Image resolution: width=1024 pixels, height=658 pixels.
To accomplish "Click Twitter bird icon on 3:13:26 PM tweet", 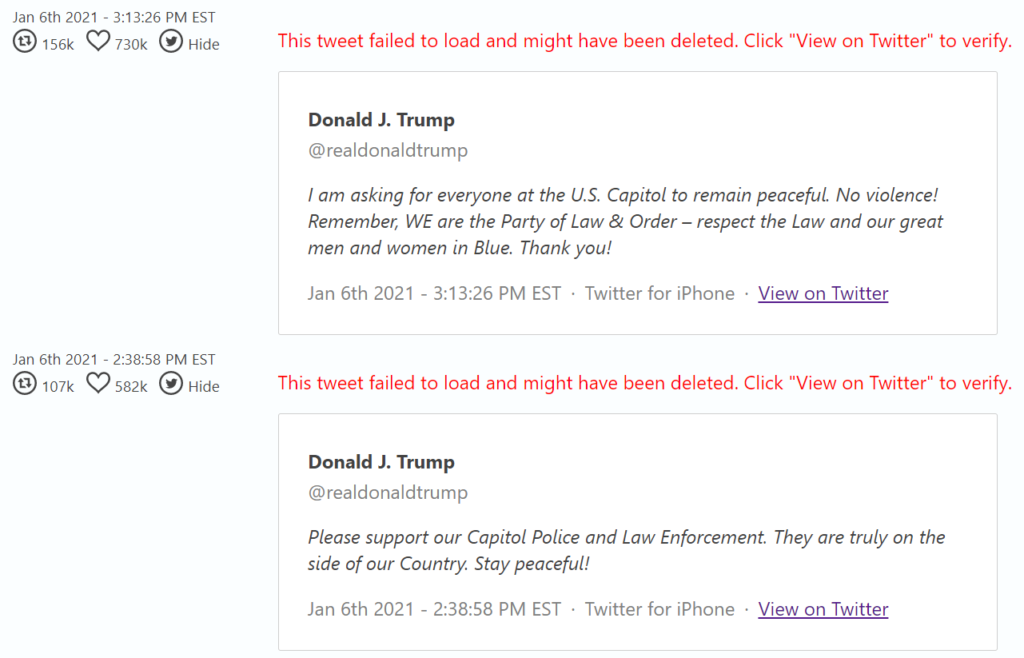I will pos(171,42).
